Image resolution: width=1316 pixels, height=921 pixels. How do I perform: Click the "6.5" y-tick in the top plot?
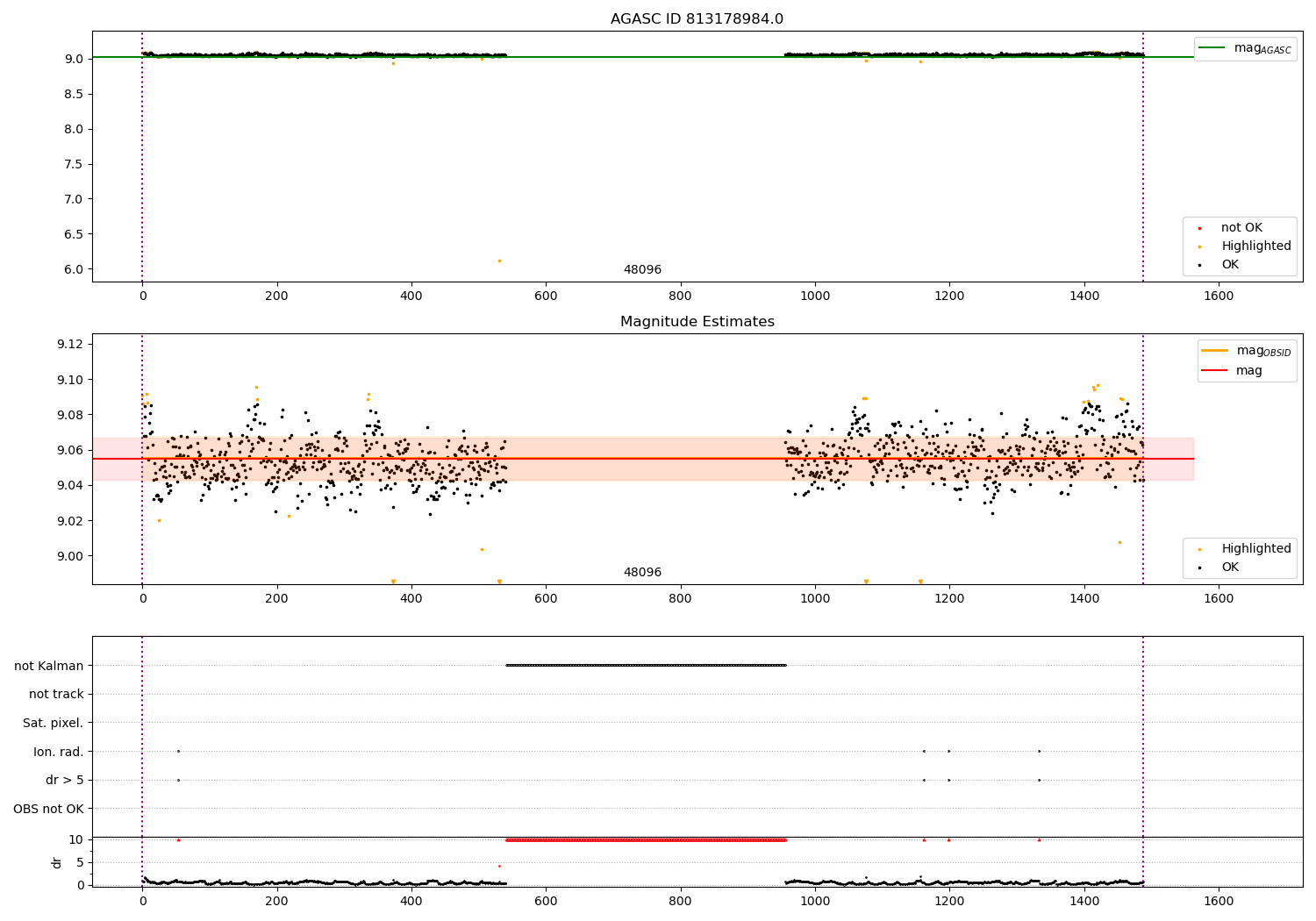(x=74, y=234)
